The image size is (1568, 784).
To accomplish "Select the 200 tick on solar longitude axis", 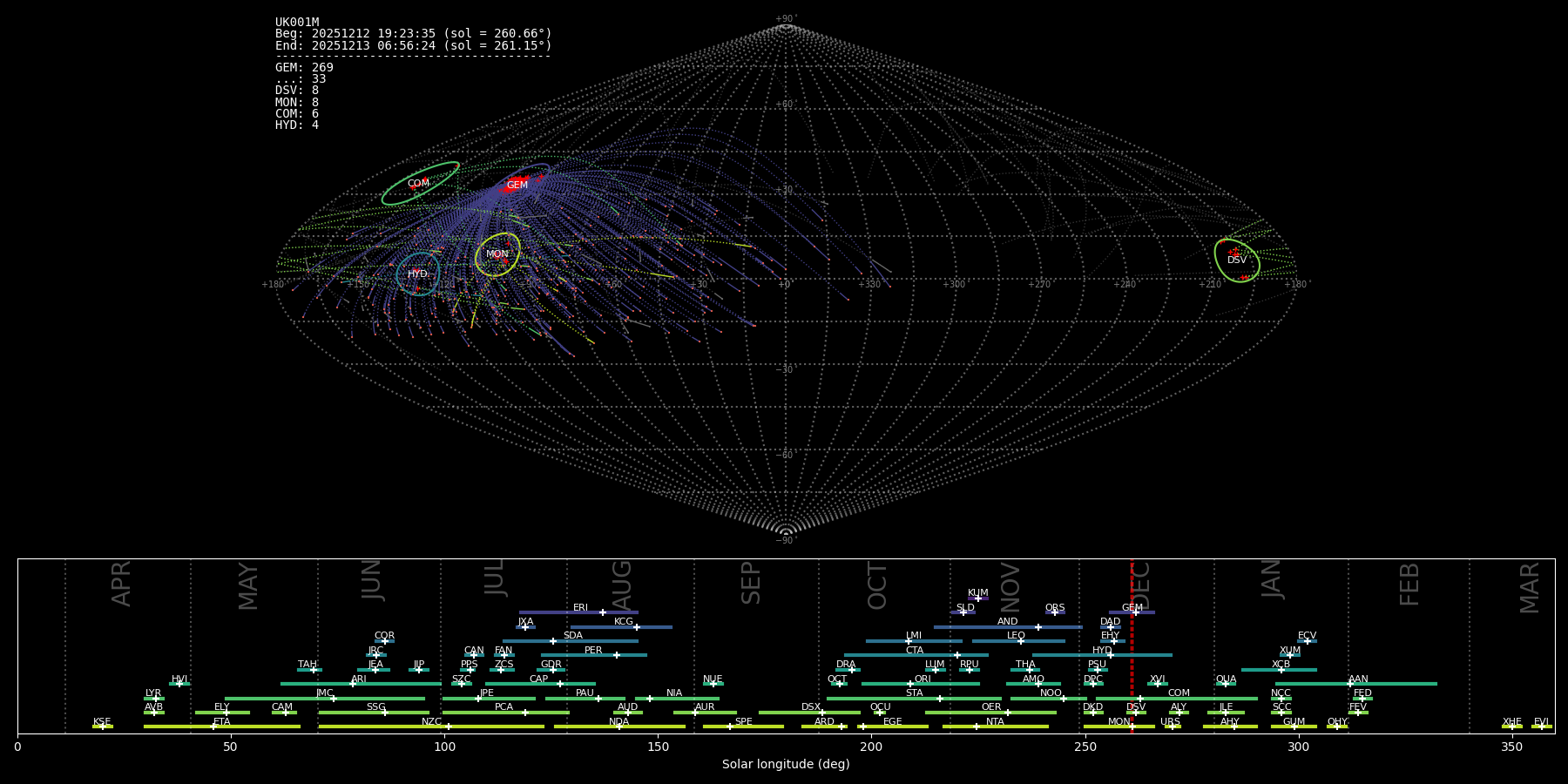I will [871, 747].
